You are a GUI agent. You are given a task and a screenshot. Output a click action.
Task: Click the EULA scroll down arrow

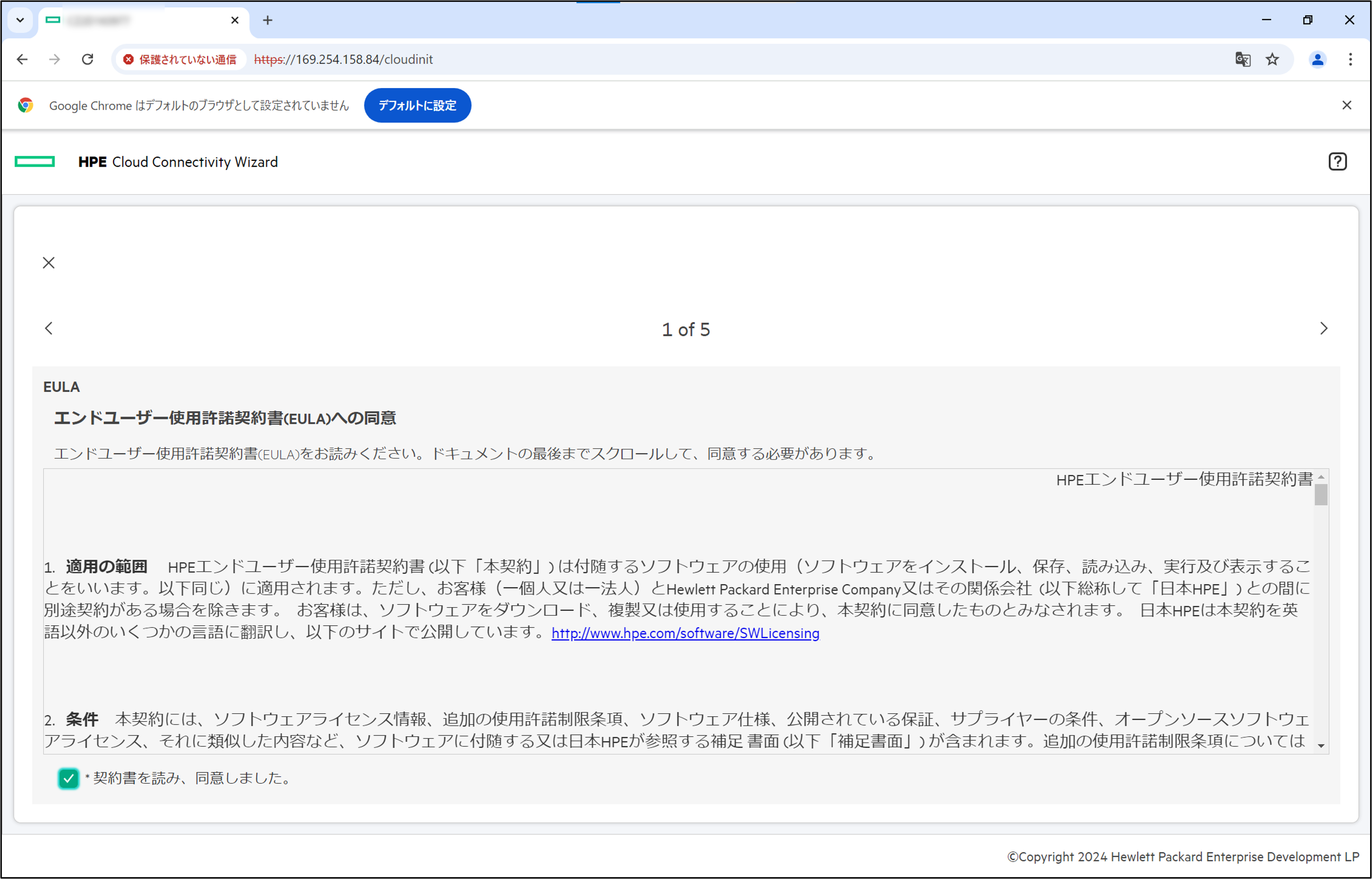[x=1321, y=745]
